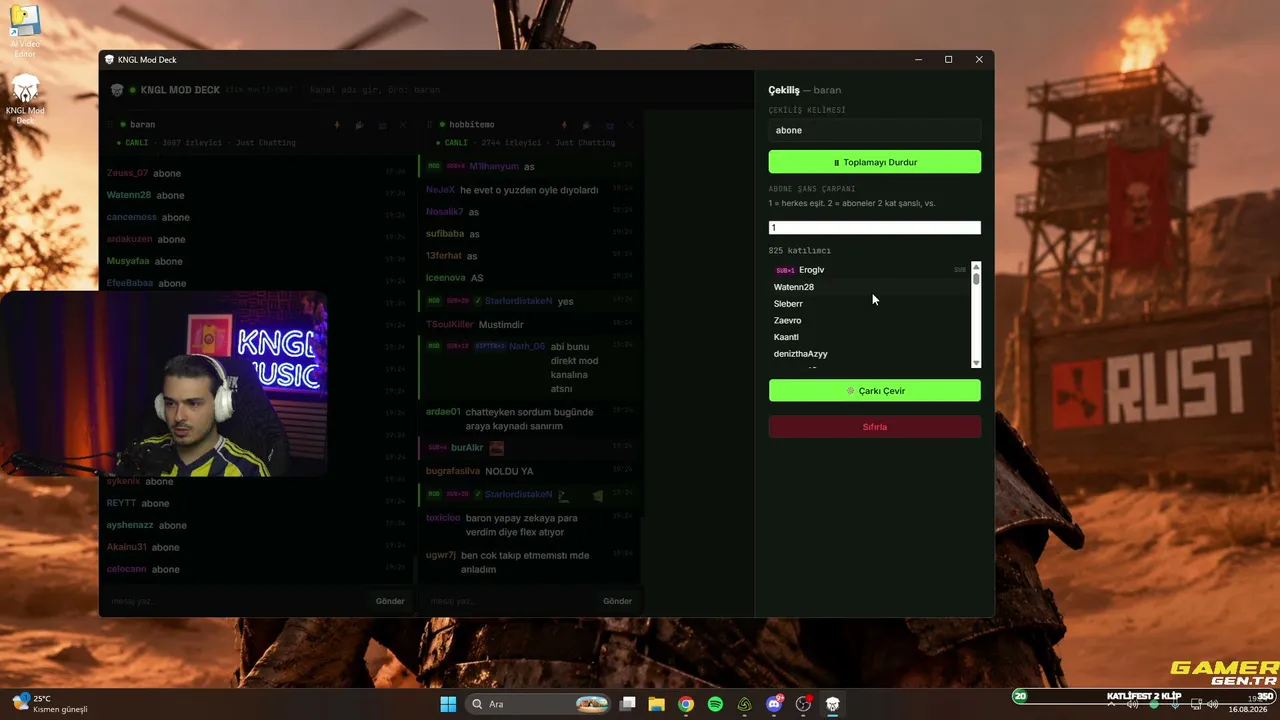Screen dimensions: 1280x720
Task: Open the giveaway icon in hobbitemo column header
Action: (x=586, y=125)
